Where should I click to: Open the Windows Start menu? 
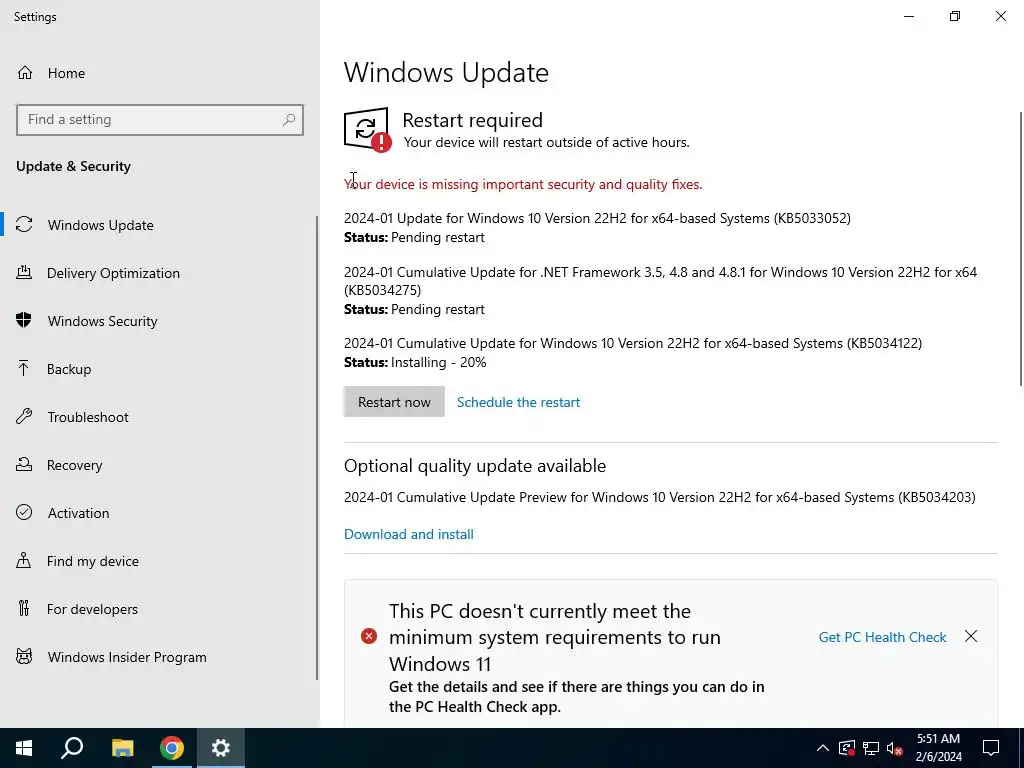click(x=24, y=748)
